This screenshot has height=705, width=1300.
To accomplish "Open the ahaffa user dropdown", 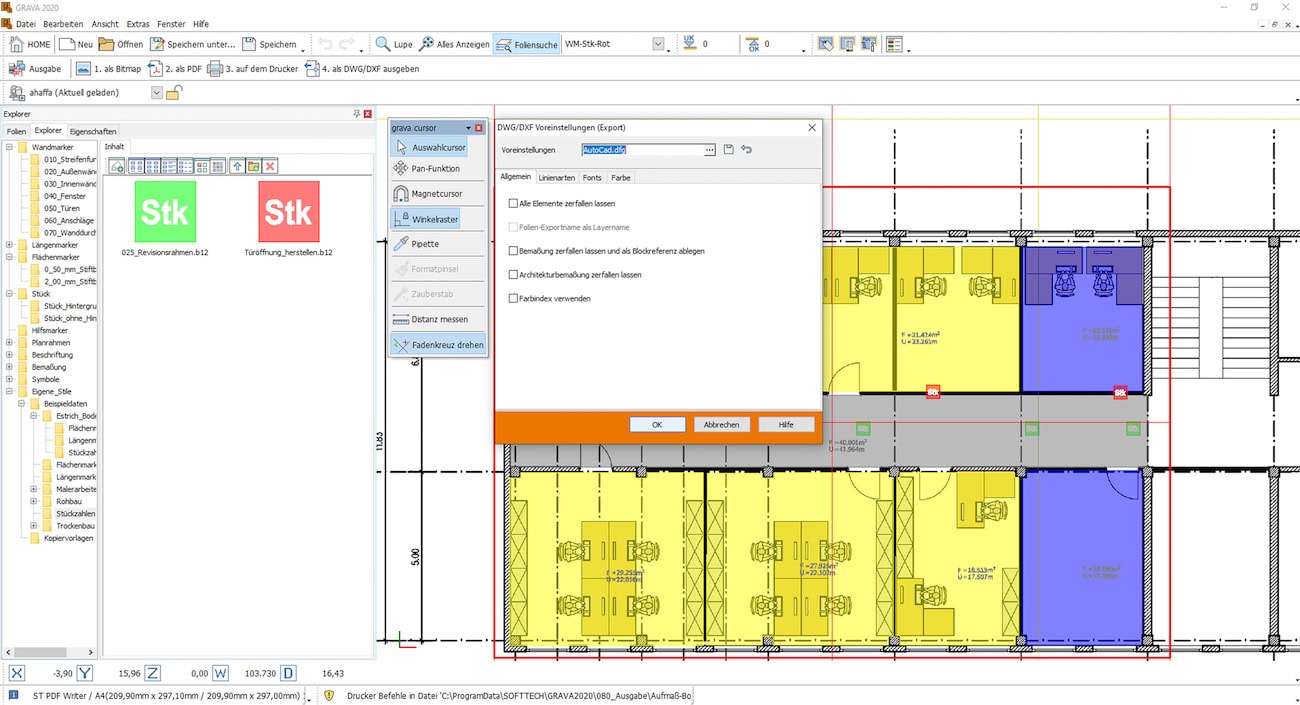I will pos(157,93).
